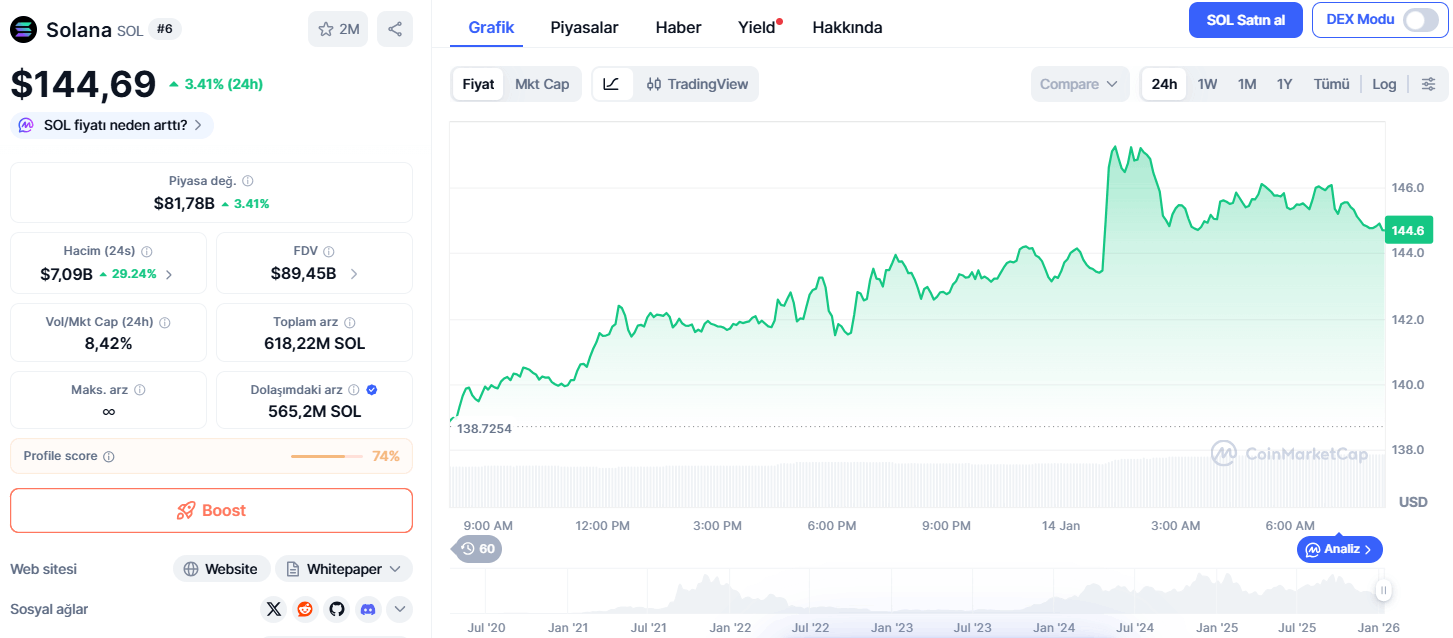
Task: Click the share icon button
Action: point(395,29)
